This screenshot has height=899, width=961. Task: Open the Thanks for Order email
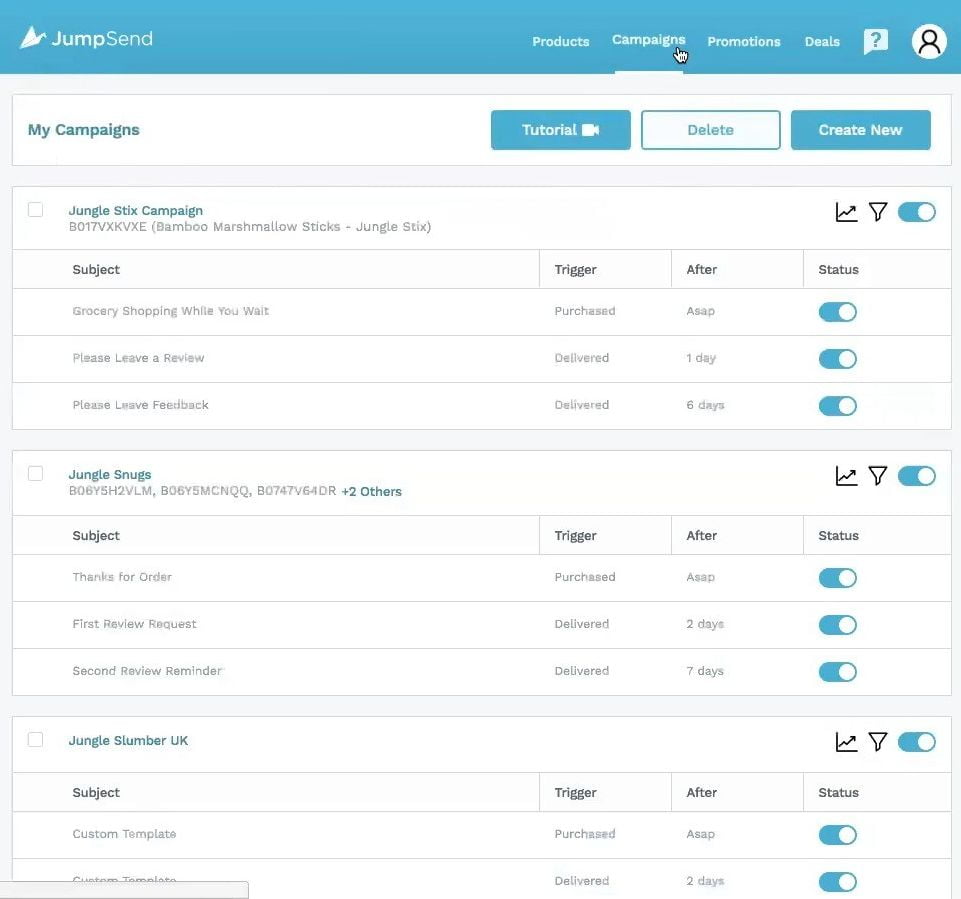coord(122,577)
